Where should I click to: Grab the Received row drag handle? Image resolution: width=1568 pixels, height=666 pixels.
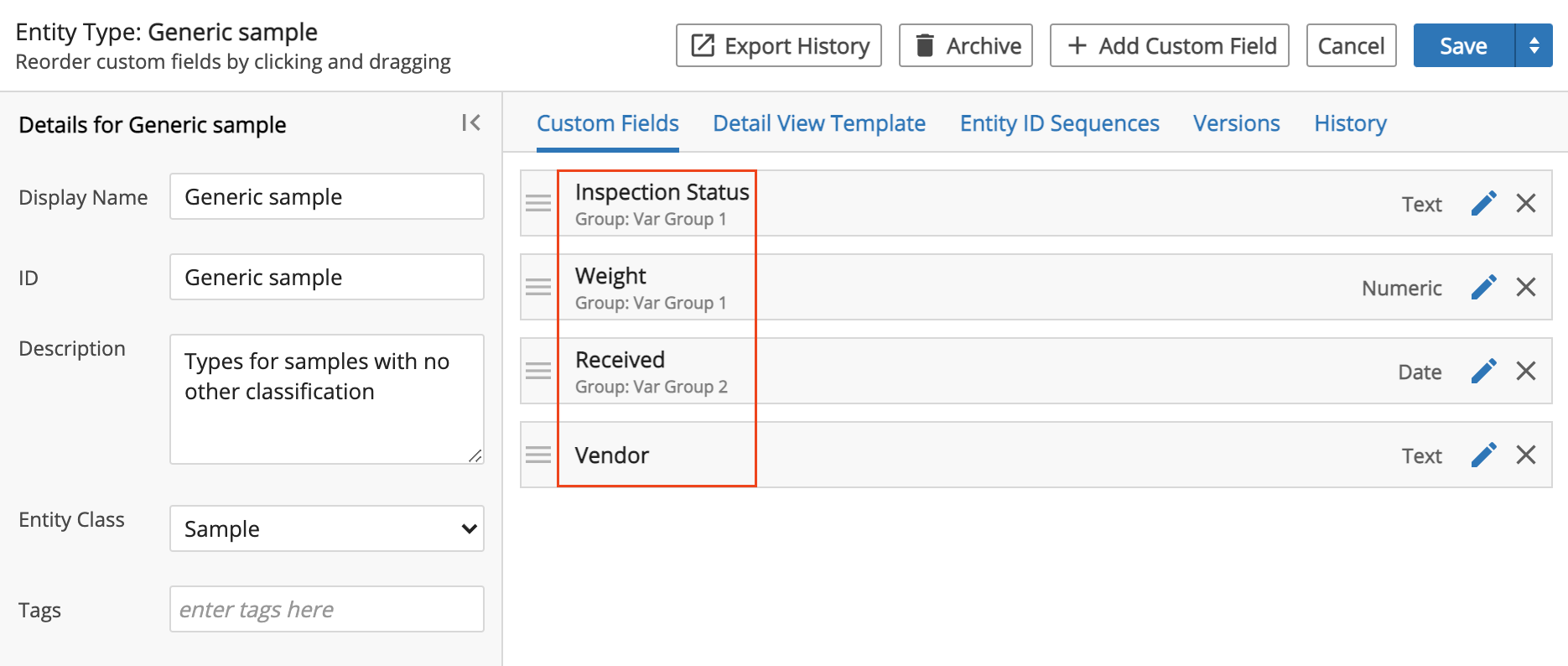538,371
